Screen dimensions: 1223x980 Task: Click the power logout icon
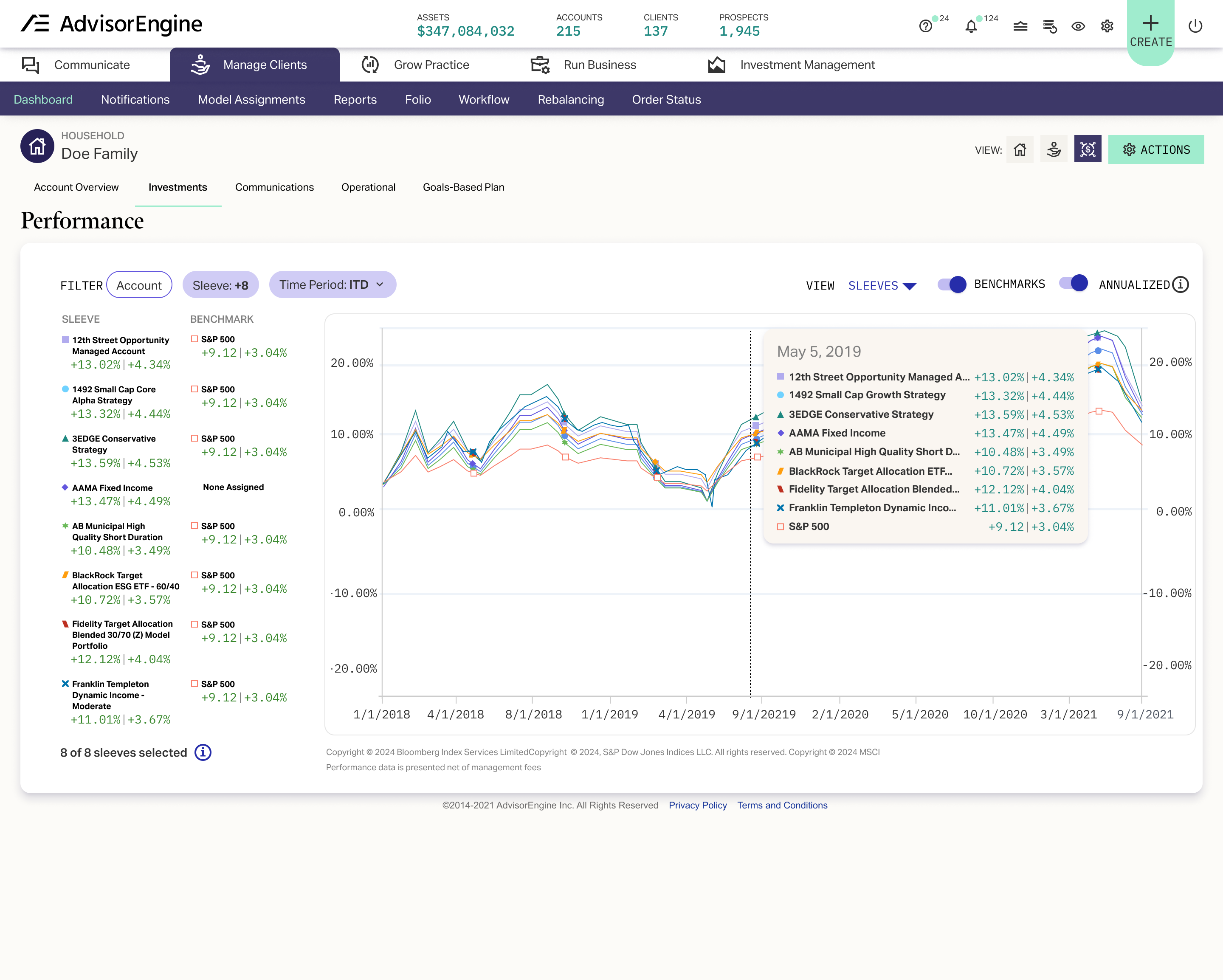coord(1195,26)
